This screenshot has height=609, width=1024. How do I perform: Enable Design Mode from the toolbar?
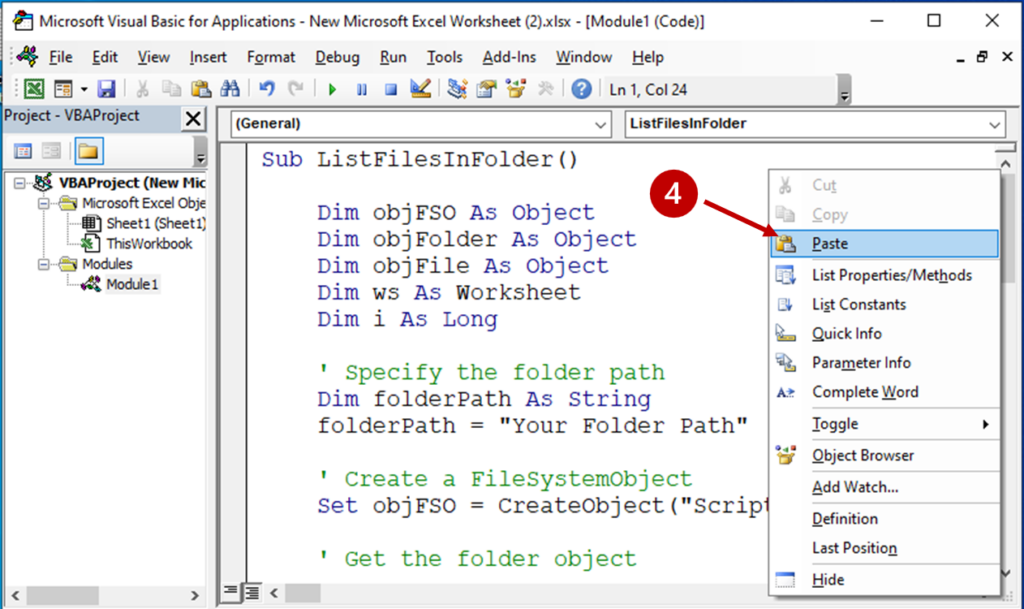coord(420,88)
